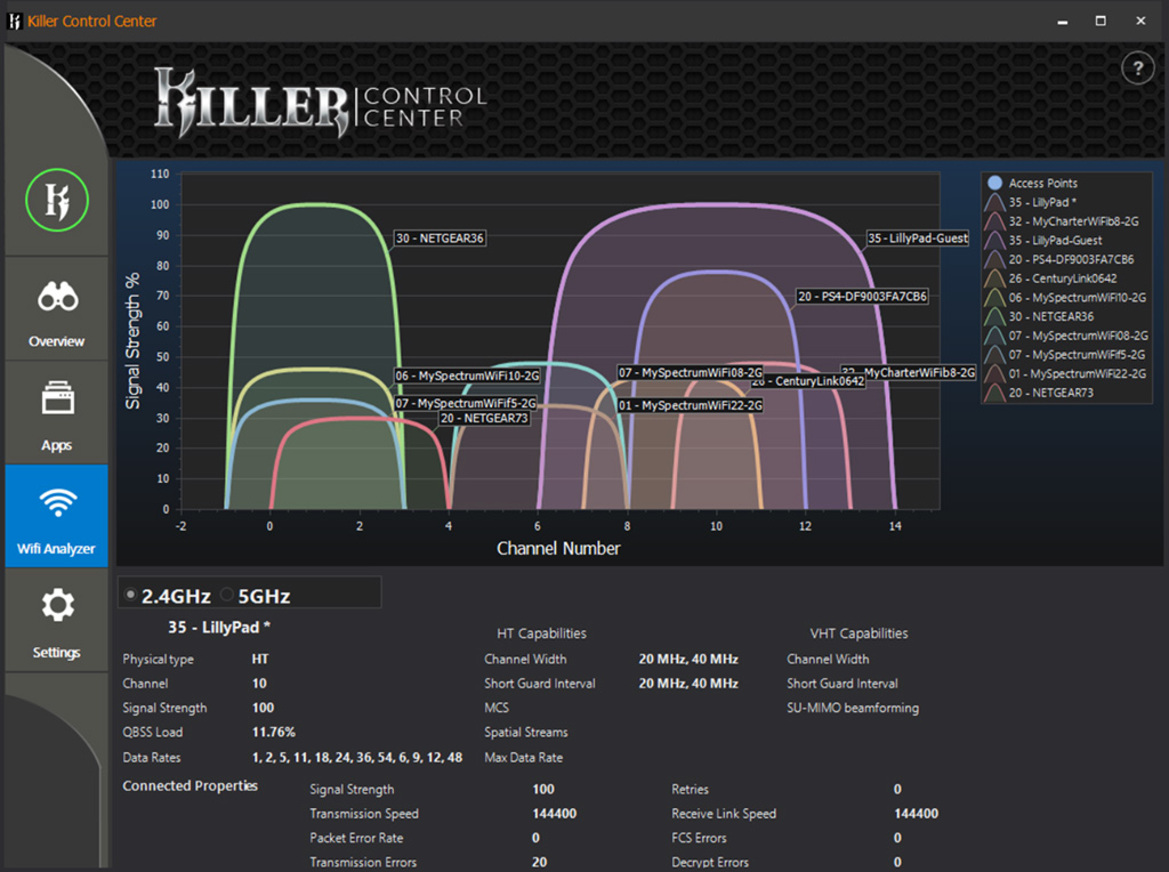Click the Channel Number axis title

click(x=558, y=549)
